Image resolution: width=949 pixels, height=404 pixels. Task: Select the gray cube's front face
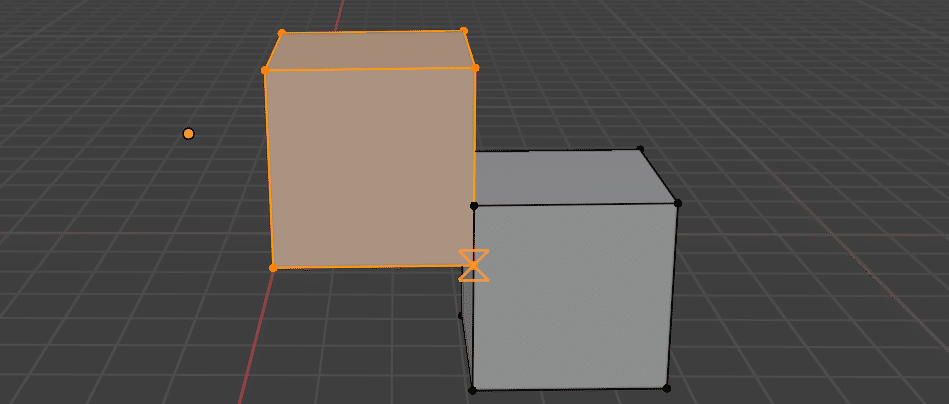(573, 296)
